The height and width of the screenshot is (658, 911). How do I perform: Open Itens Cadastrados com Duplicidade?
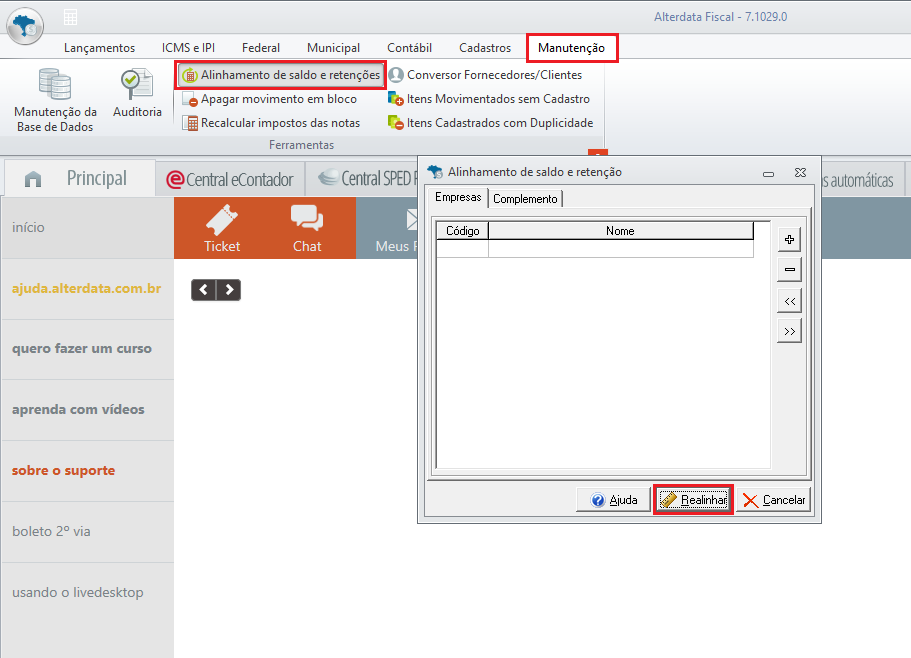click(x=490, y=123)
